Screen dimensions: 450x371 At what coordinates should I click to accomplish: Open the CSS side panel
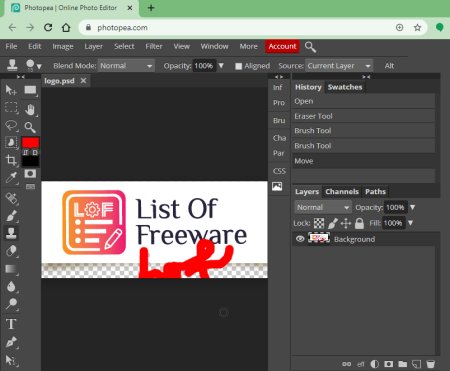point(279,171)
